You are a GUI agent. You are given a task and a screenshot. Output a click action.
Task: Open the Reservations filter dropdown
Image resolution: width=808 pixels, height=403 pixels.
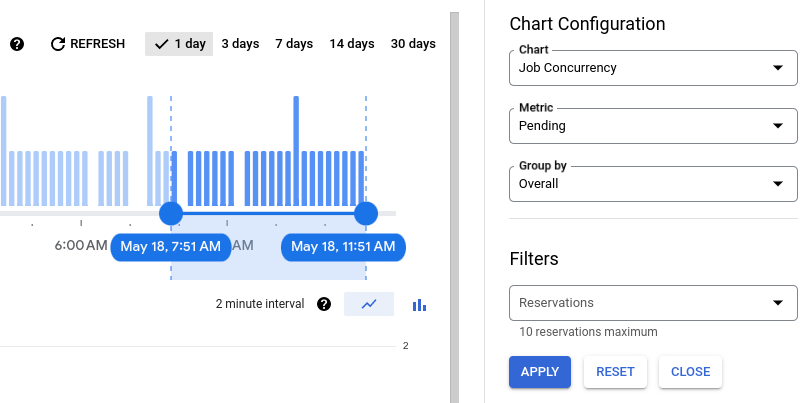tap(653, 303)
